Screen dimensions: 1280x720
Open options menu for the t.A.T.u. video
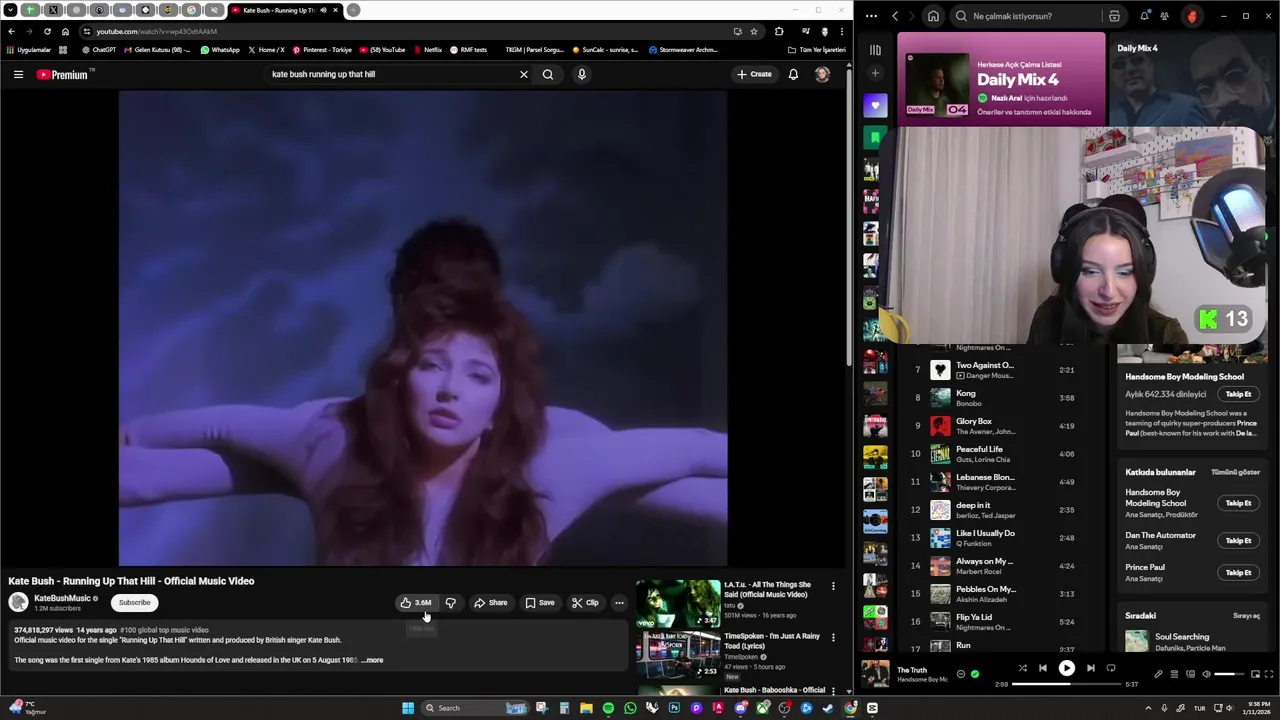click(x=833, y=586)
